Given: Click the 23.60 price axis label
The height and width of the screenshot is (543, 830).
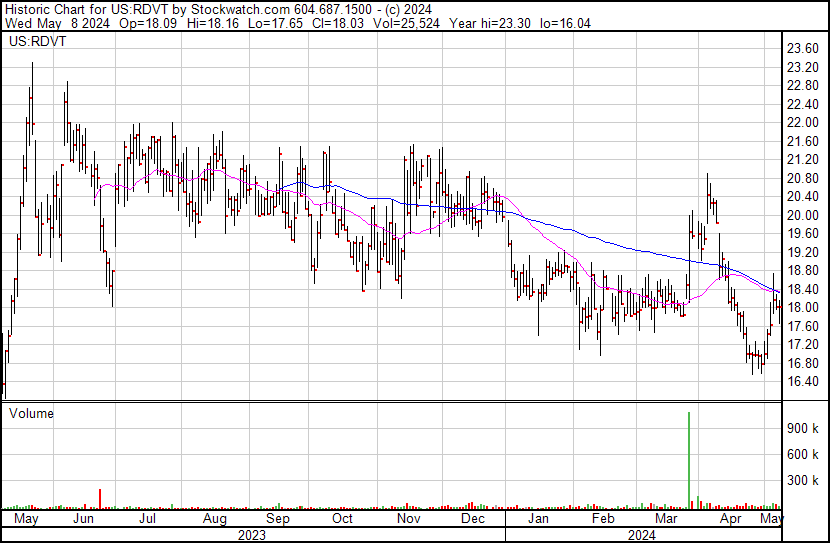Looking at the screenshot, I should pos(804,48).
